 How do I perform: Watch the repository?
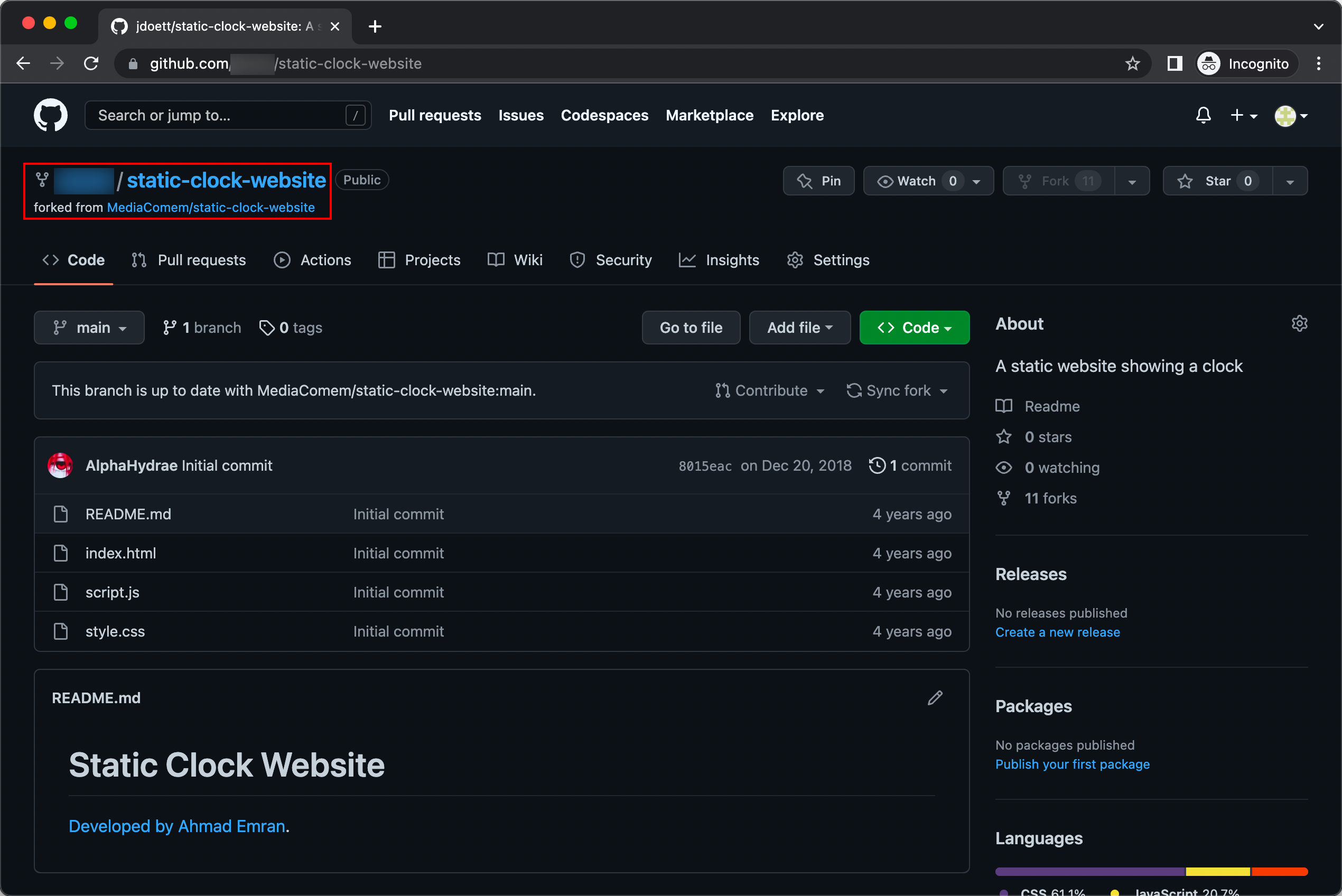pyautogui.click(x=916, y=181)
